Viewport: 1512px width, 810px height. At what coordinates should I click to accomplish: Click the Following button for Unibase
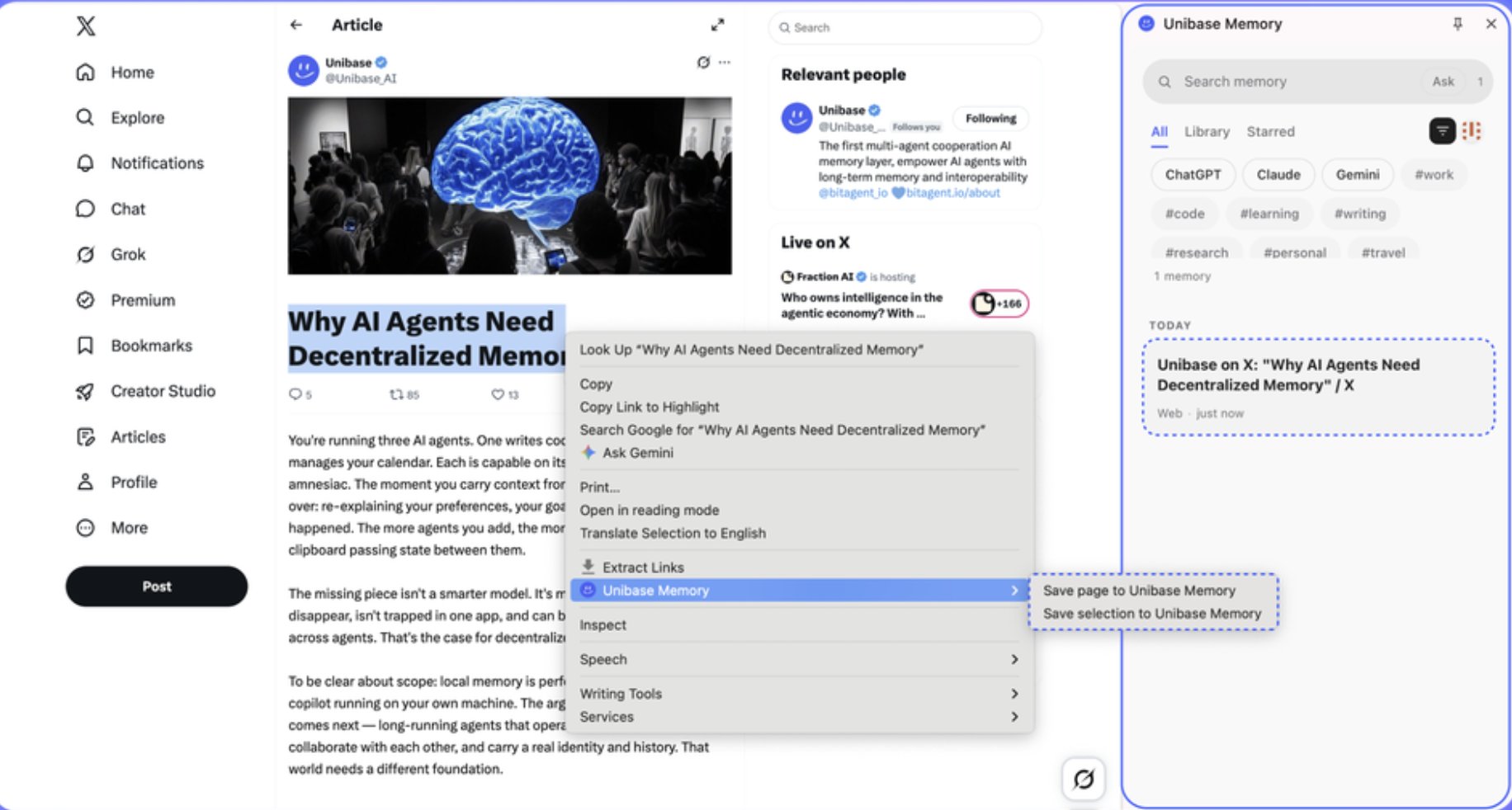click(990, 119)
